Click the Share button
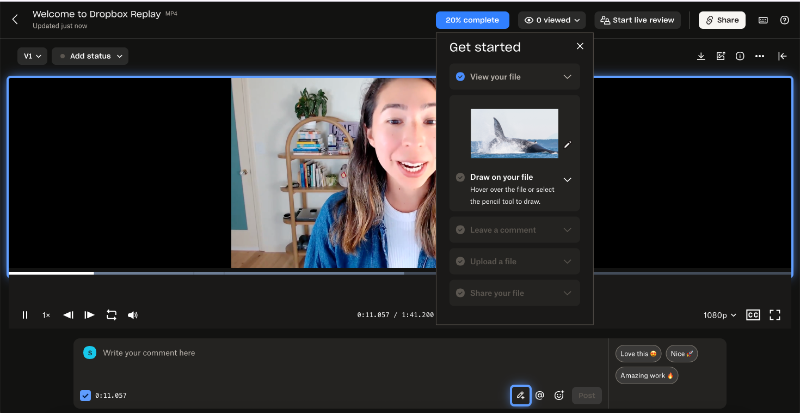Screen dimensions: 800x413 pyautogui.click(x=722, y=20)
